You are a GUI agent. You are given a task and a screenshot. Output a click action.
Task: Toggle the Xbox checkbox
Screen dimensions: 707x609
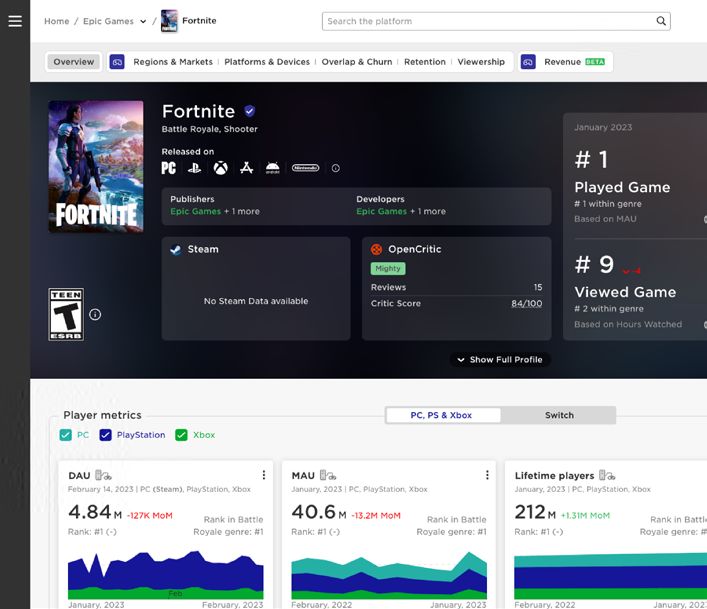click(181, 435)
